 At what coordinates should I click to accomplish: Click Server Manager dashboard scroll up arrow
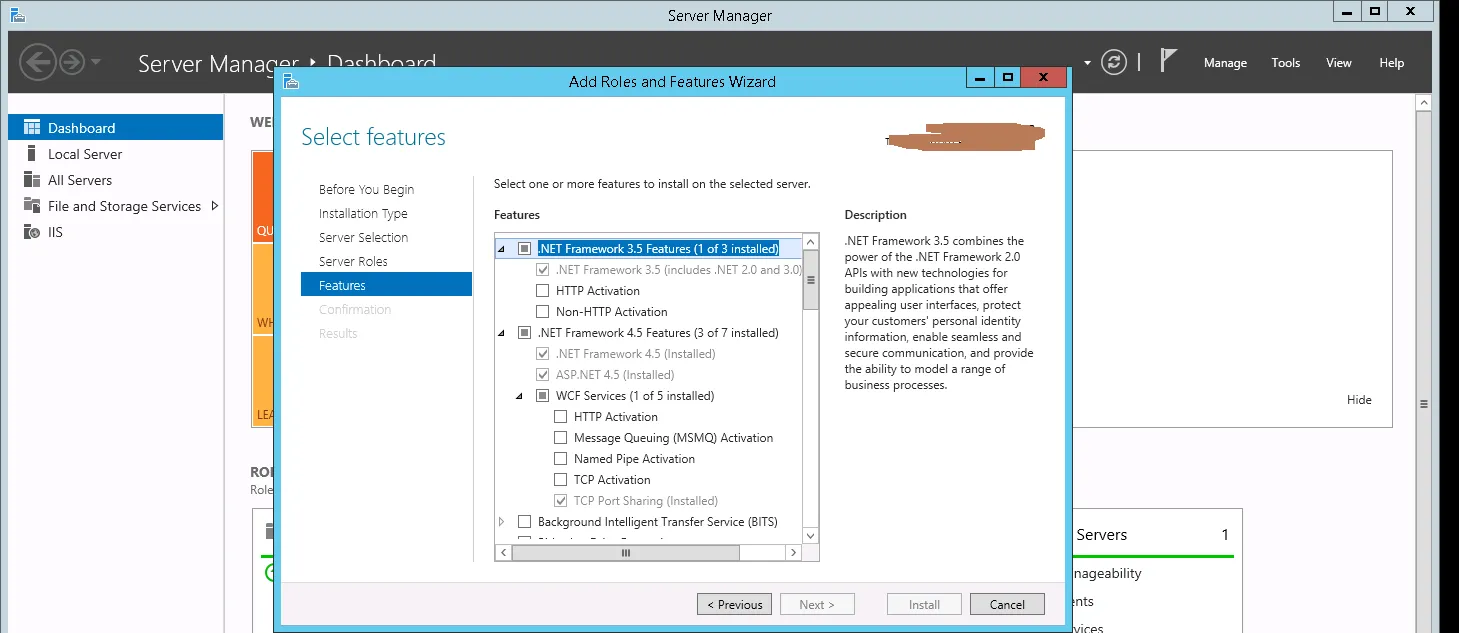(x=1423, y=102)
